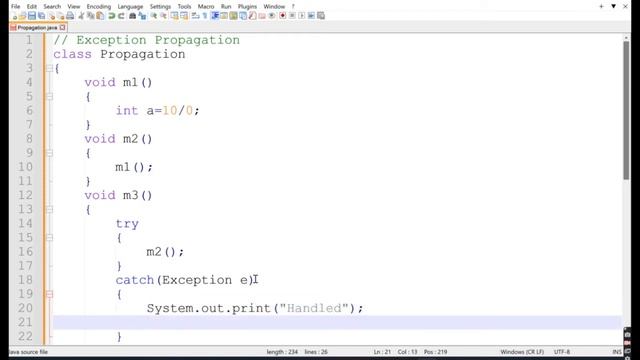Click the Redo arrow icon

(121, 16)
